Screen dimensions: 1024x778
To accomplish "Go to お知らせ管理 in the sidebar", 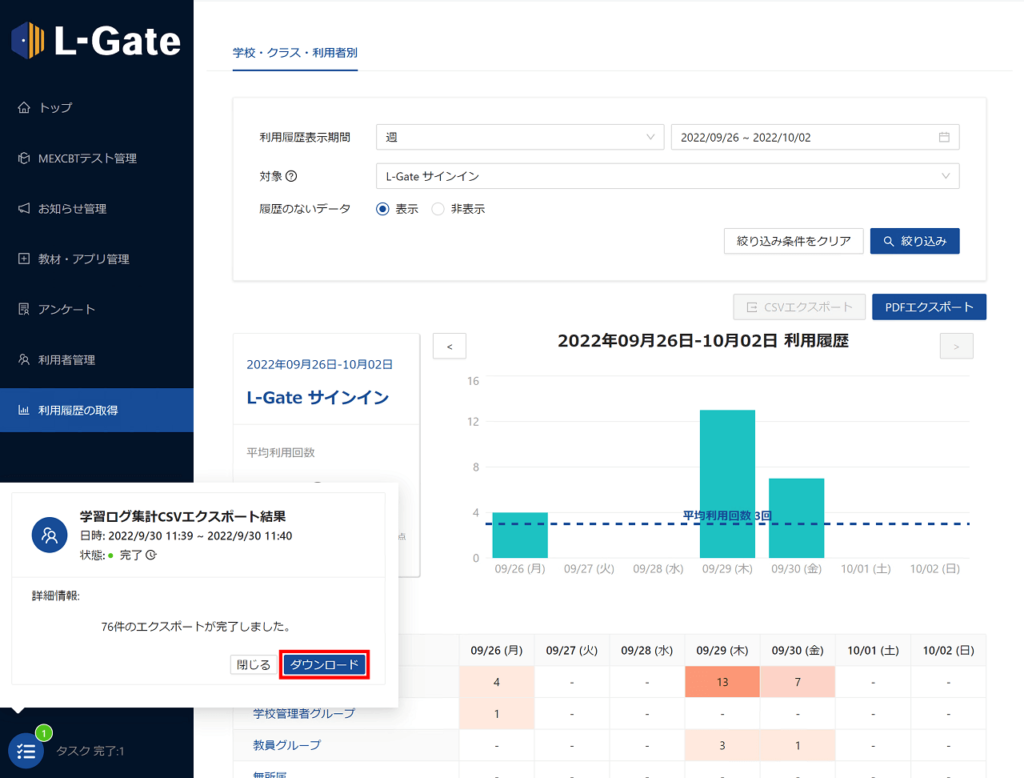I will pyautogui.click(x=97, y=208).
